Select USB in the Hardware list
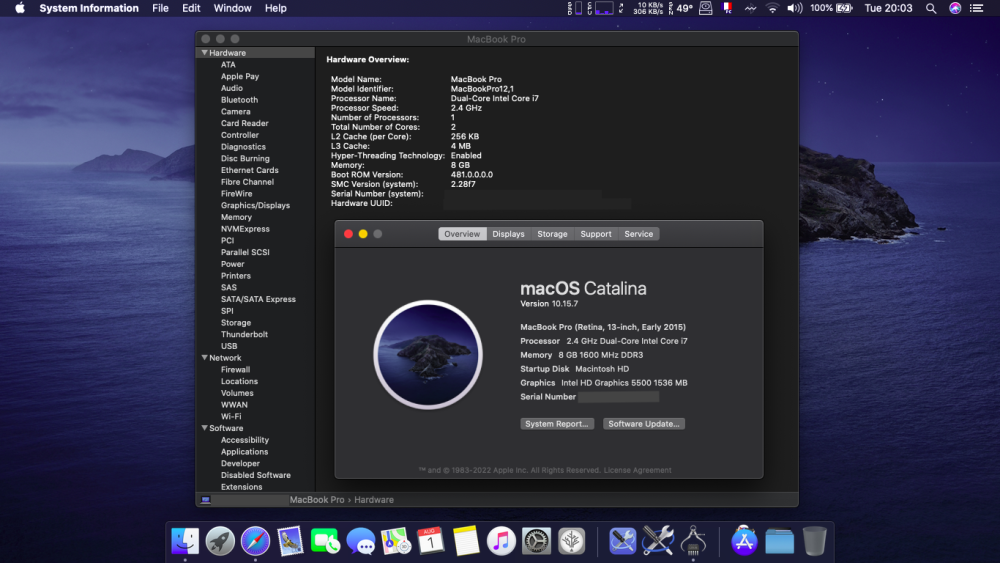The height and width of the screenshot is (563, 1000). tap(229, 346)
